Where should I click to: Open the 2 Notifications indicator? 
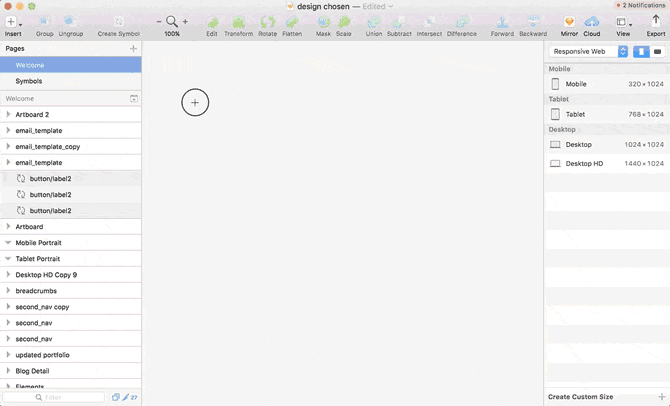[641, 6]
